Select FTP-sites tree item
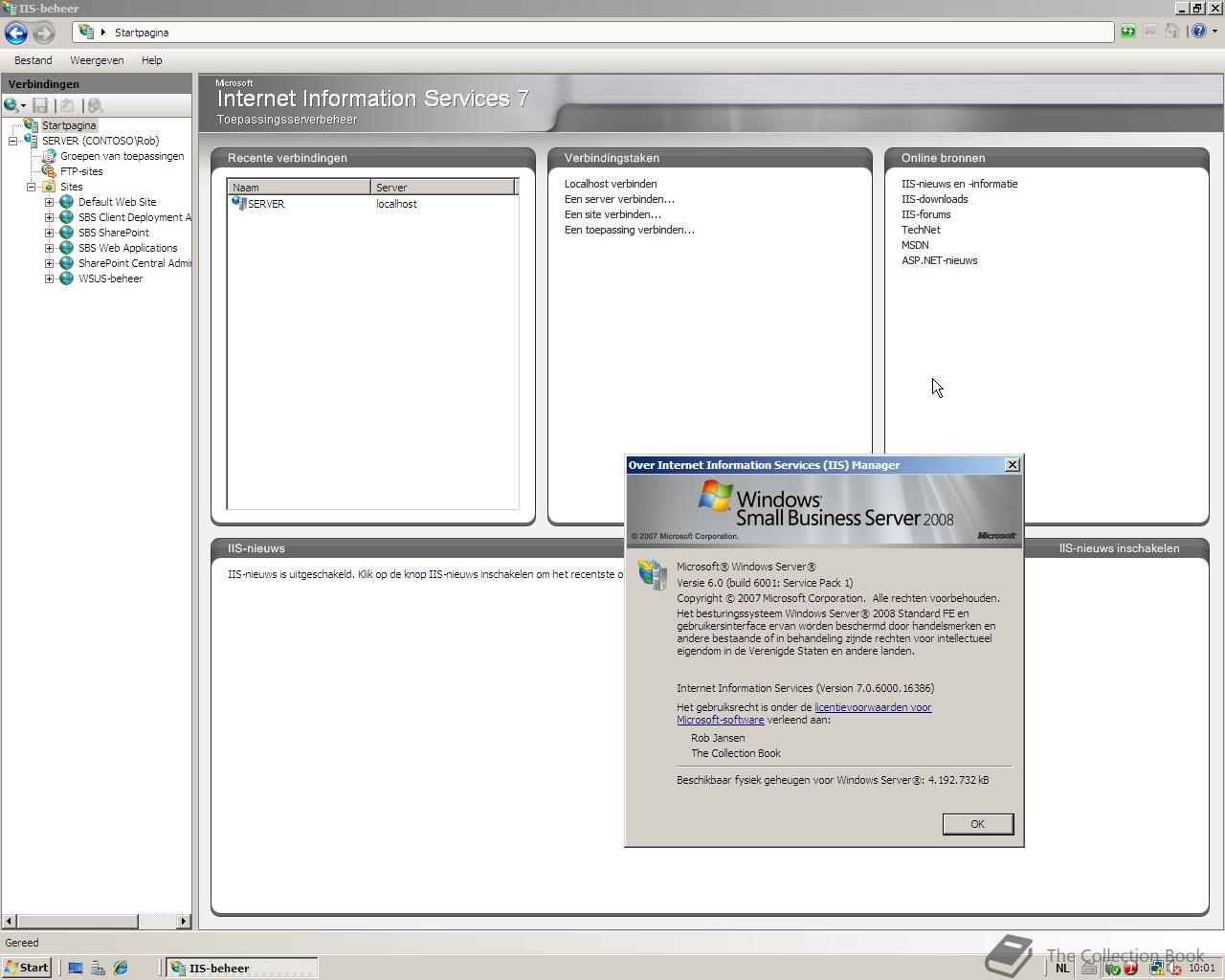 click(x=81, y=171)
